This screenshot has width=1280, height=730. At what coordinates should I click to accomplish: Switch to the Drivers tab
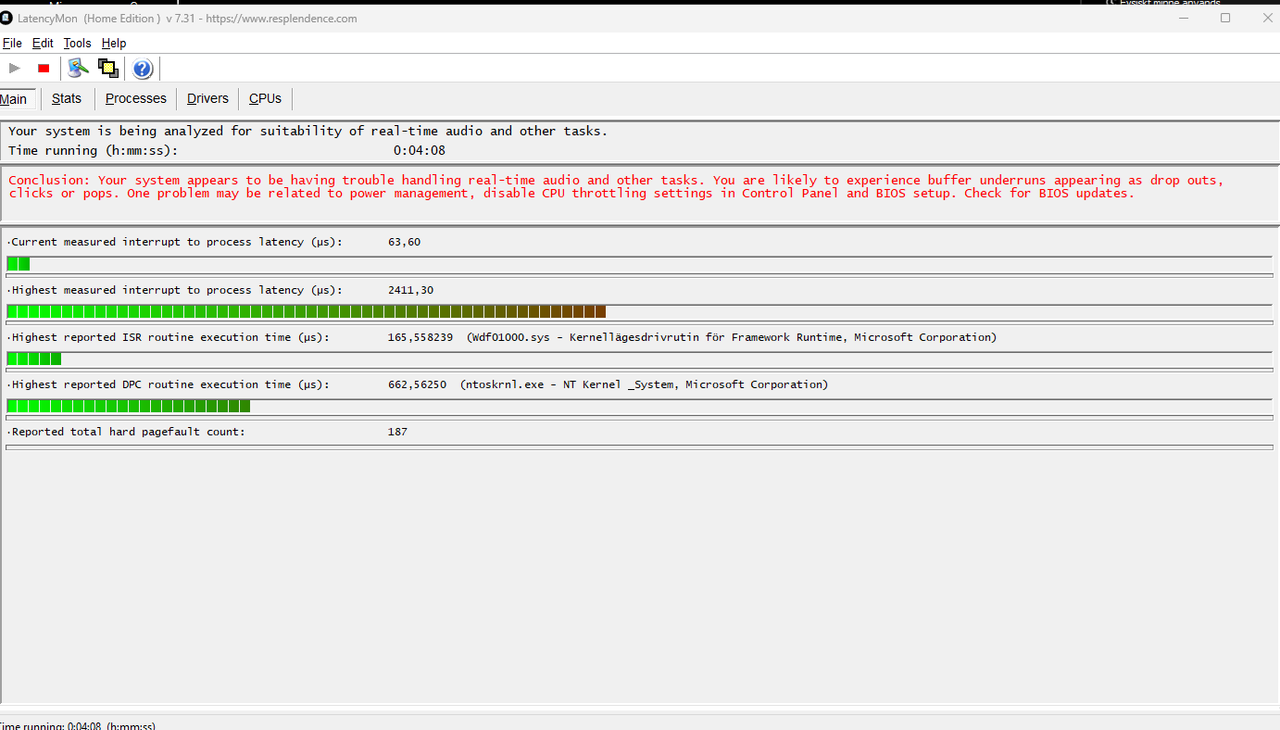tap(208, 98)
